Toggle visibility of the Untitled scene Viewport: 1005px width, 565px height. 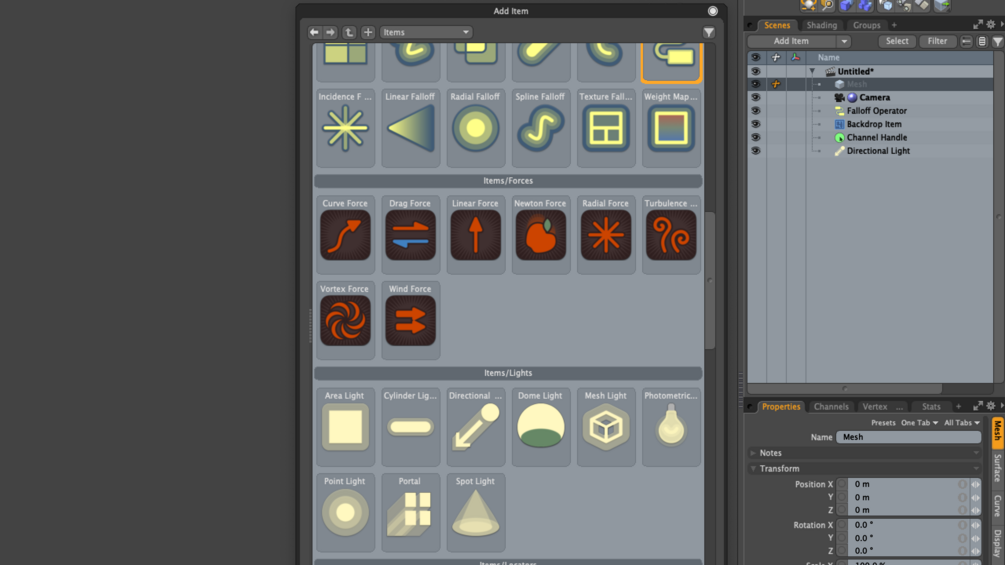(x=756, y=71)
